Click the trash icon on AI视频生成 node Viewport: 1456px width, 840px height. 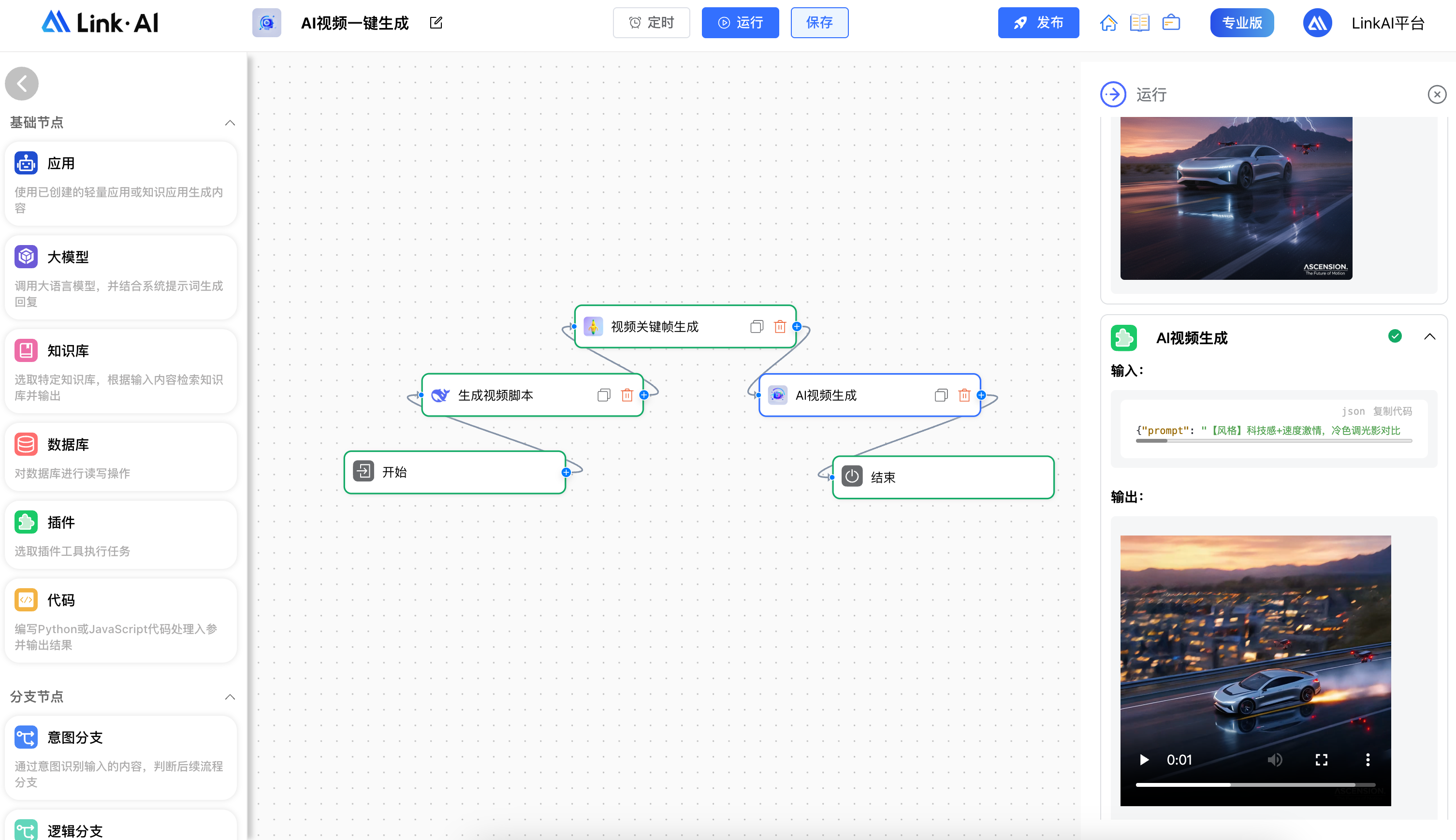tap(964, 395)
